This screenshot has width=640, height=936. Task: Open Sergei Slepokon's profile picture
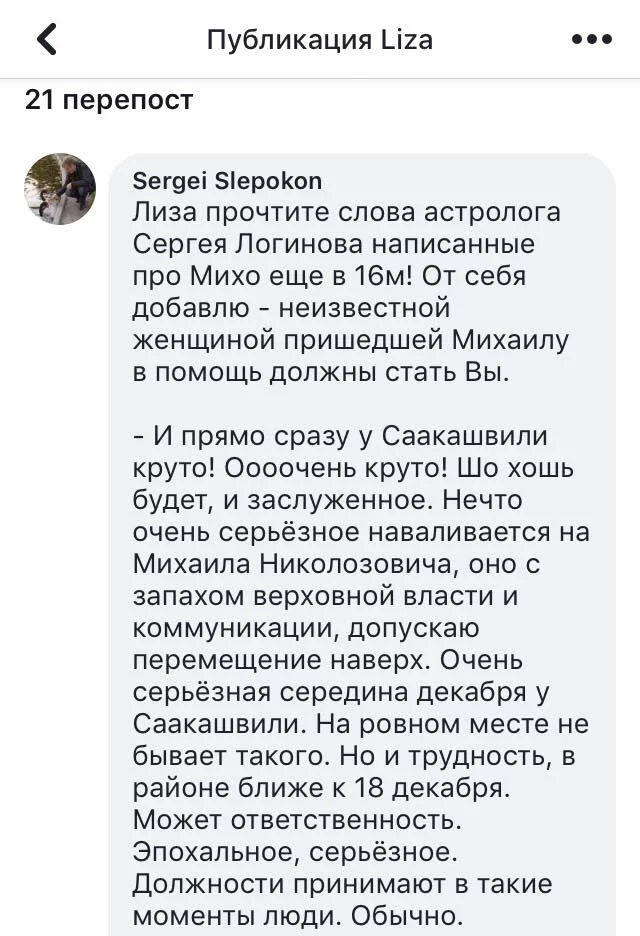click(60, 189)
